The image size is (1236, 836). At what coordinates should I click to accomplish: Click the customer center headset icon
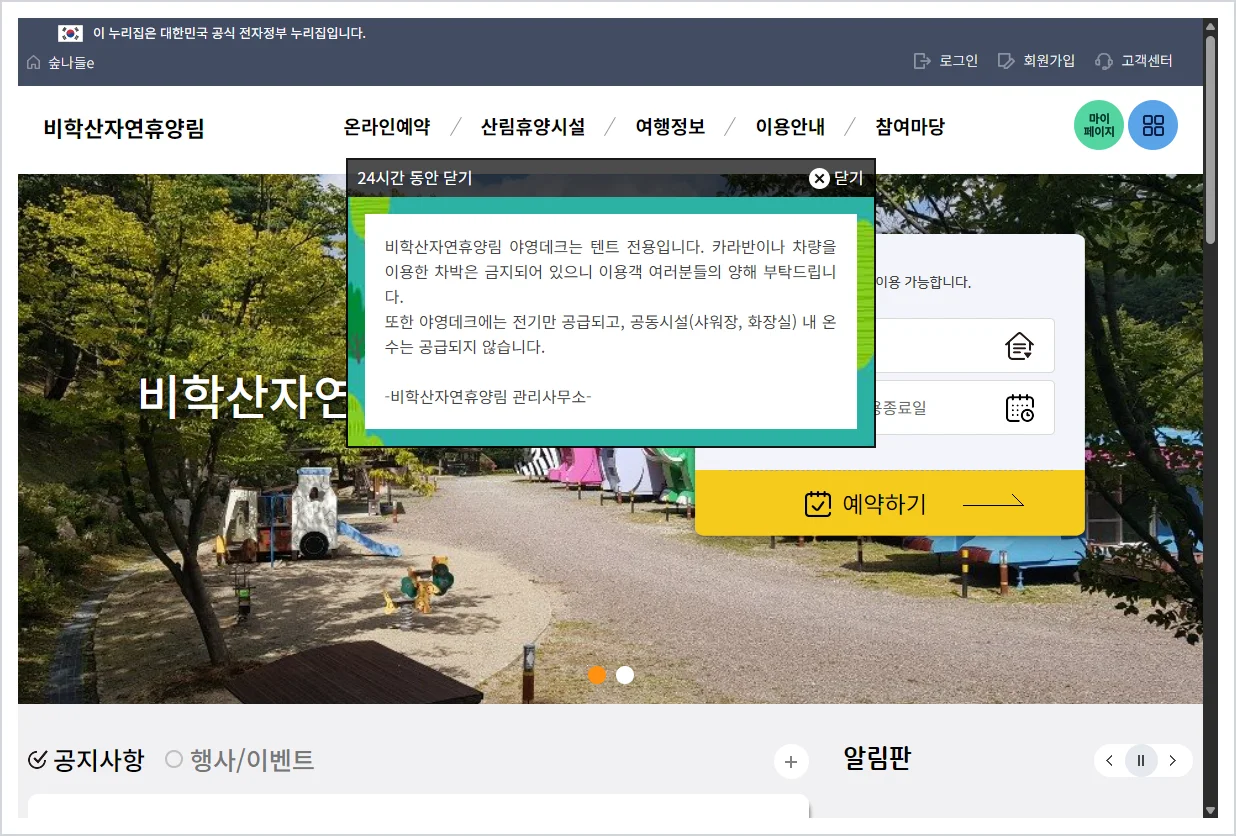[x=1104, y=61]
